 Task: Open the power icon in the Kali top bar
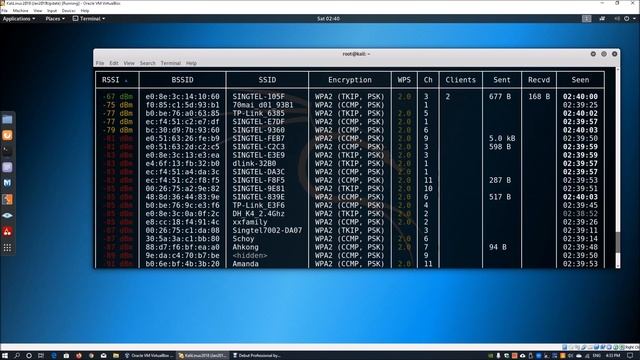(627, 19)
